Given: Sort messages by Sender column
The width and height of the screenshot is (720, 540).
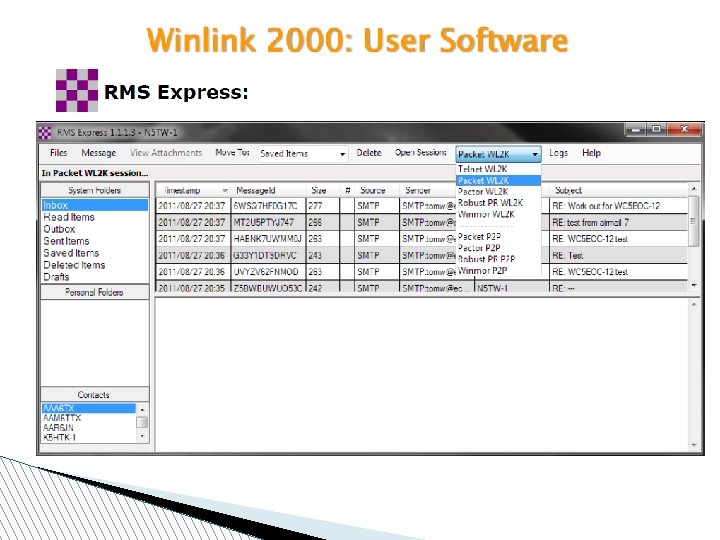Looking at the screenshot, I should tap(427, 190).
